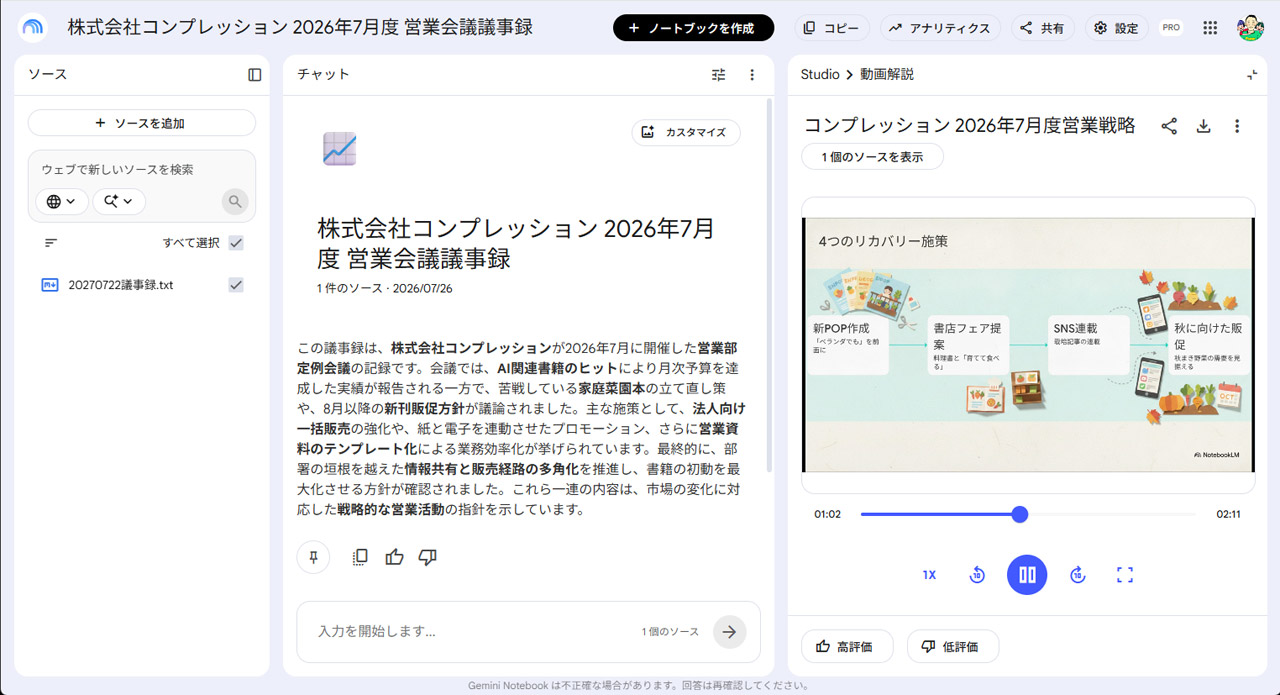
Task: Open the source filter sort icon
Action: pyautogui.click(x=51, y=243)
